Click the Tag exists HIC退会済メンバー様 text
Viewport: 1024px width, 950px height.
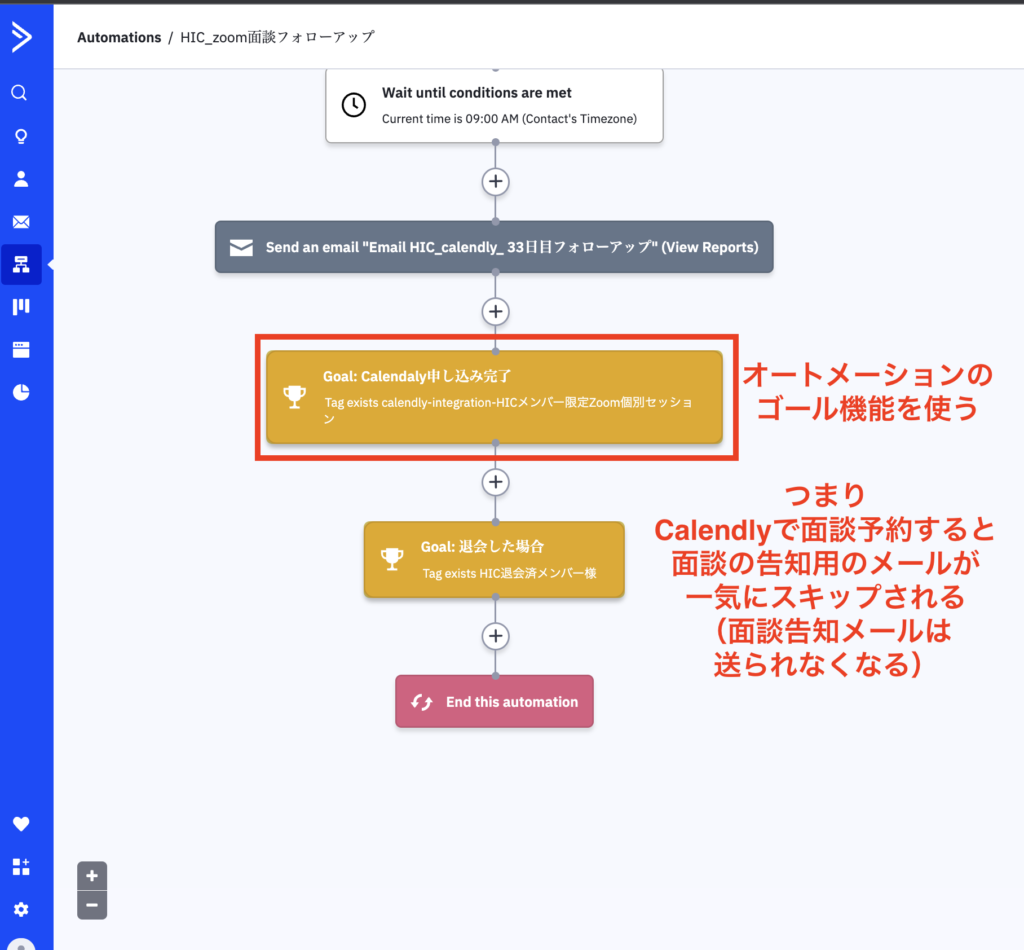tap(509, 573)
